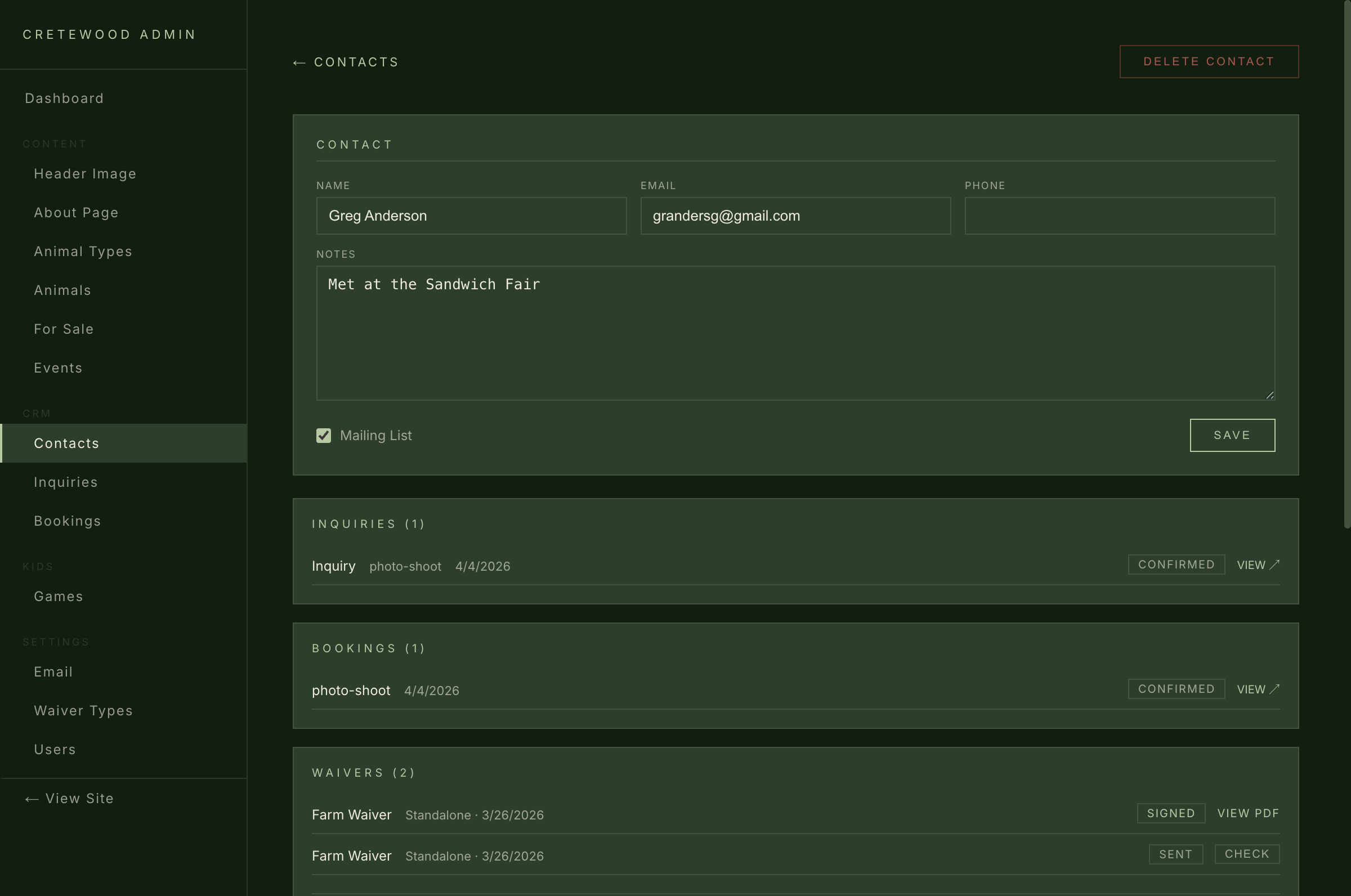1351x896 pixels.
Task: Open the Users settings page
Action: (x=55, y=749)
